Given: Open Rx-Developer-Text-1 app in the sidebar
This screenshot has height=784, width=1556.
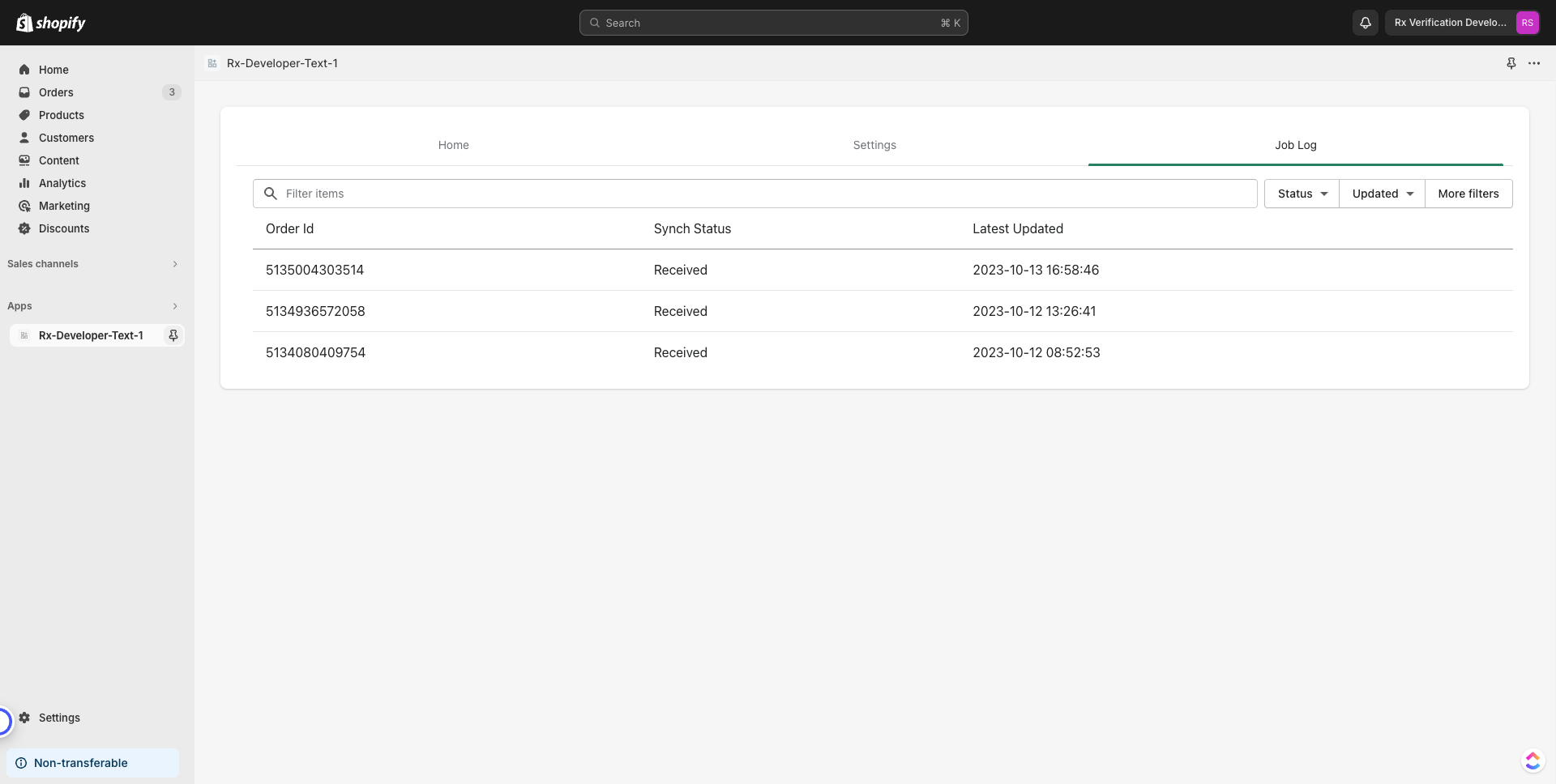Looking at the screenshot, I should 91,335.
